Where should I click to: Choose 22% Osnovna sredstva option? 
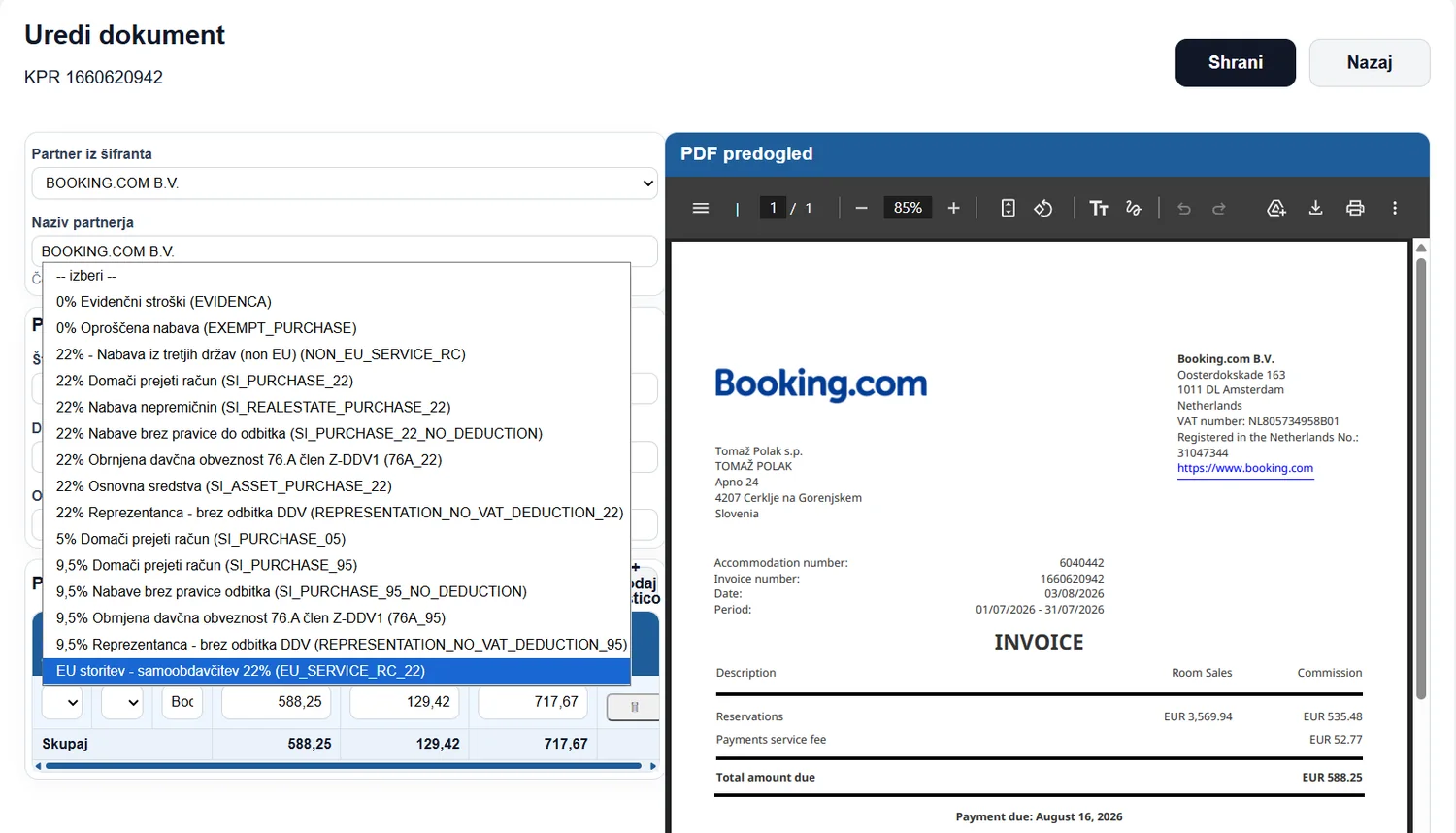(x=337, y=485)
